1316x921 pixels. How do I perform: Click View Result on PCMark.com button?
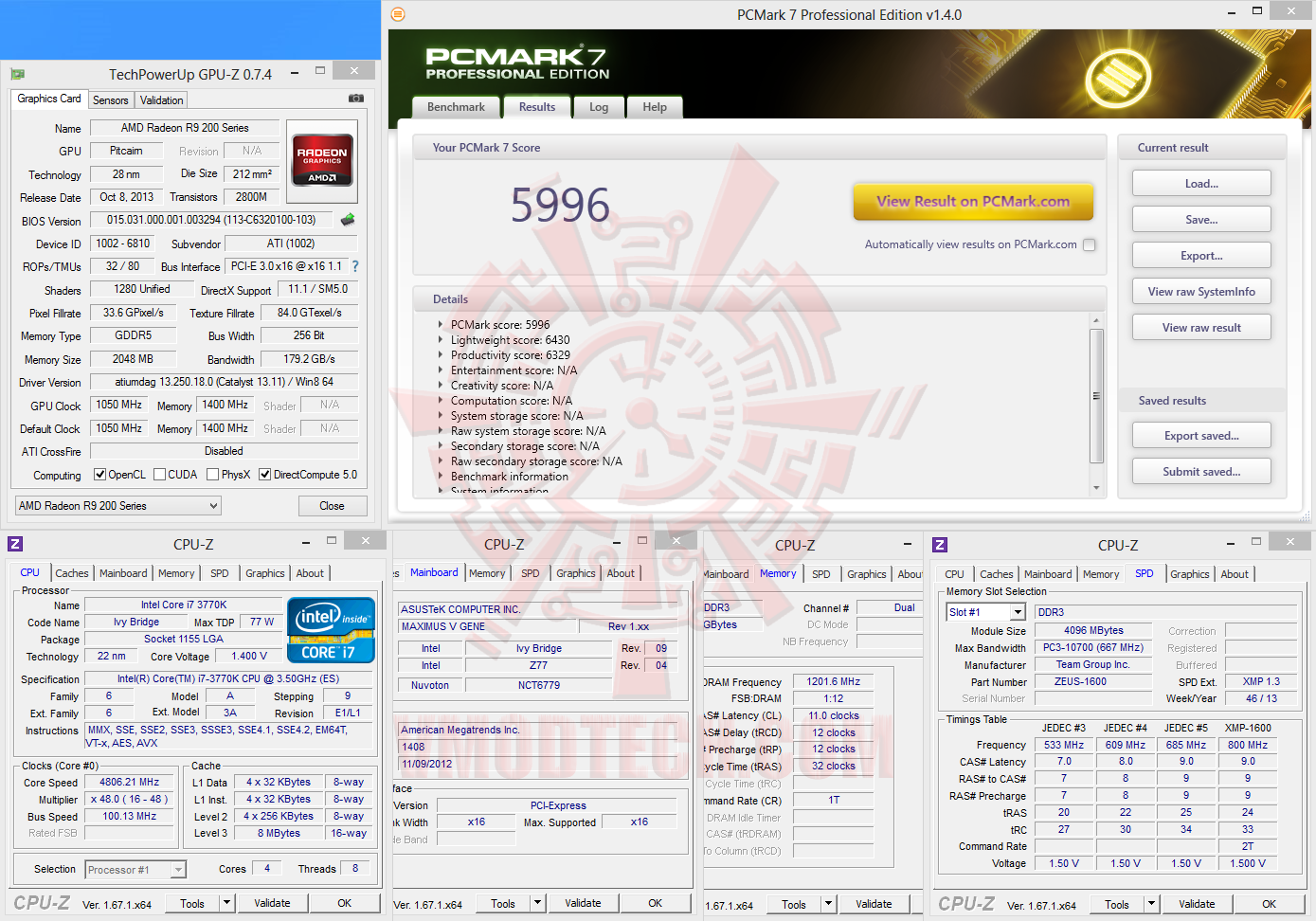pyautogui.click(x=973, y=202)
